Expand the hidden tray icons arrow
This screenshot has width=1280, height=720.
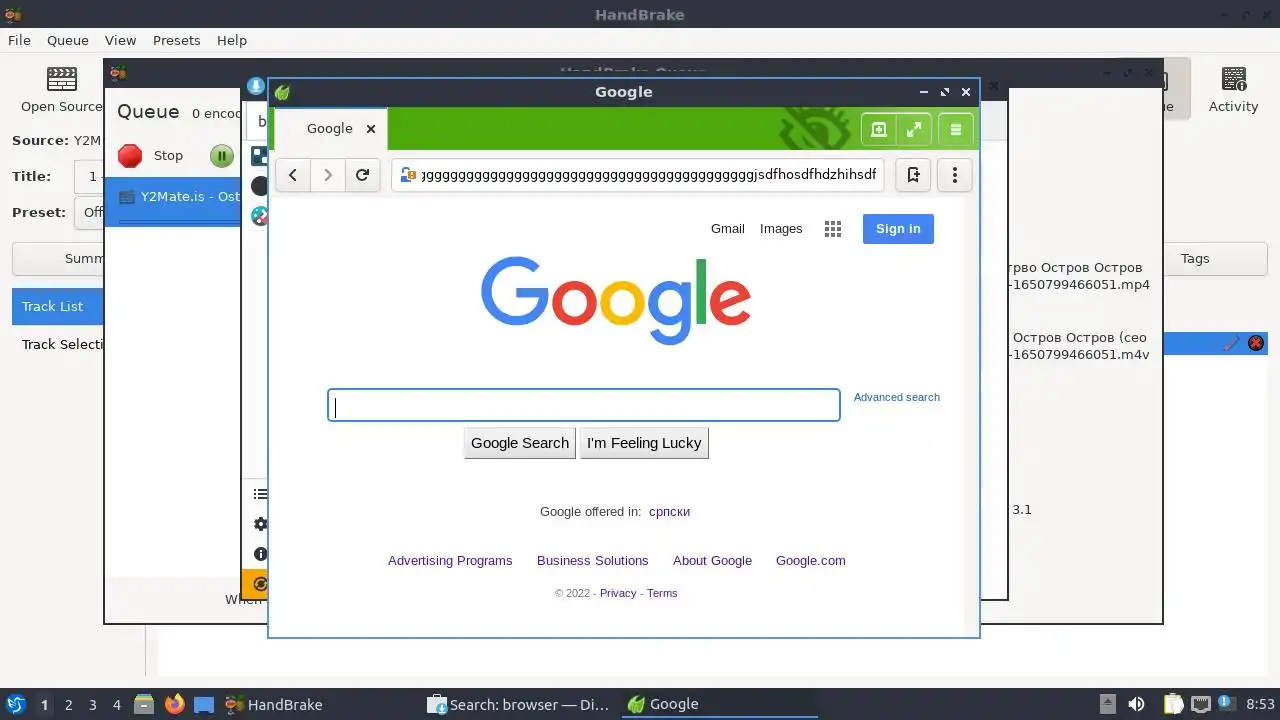(x=1107, y=704)
